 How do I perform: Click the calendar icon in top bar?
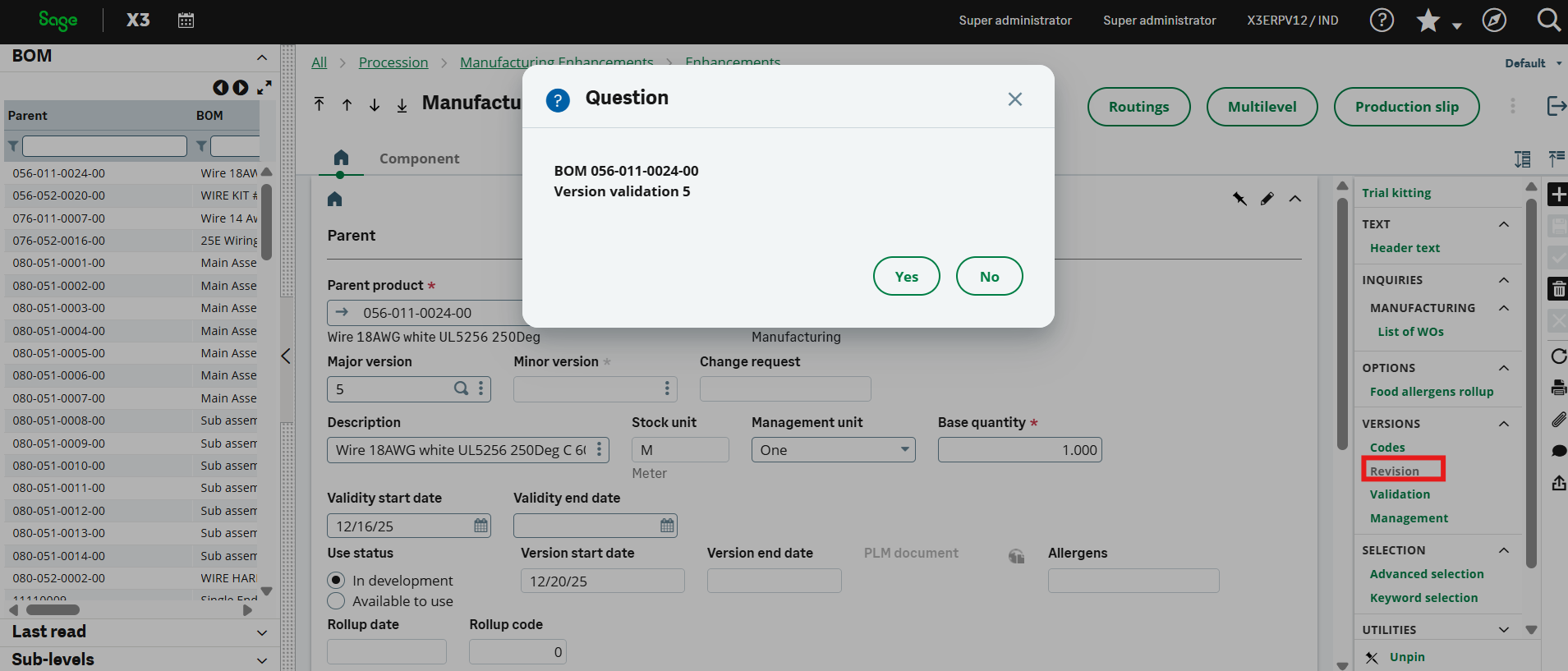pyautogui.click(x=186, y=21)
